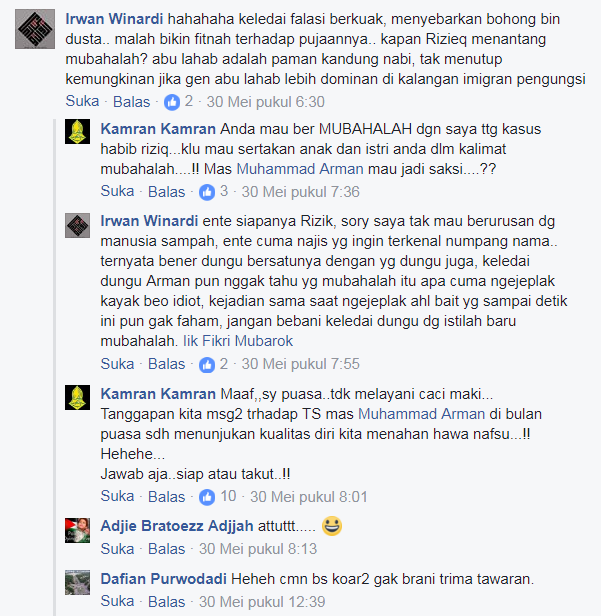
Task: Click Dafian Purwodadi's profile picture
Action: click(77, 583)
